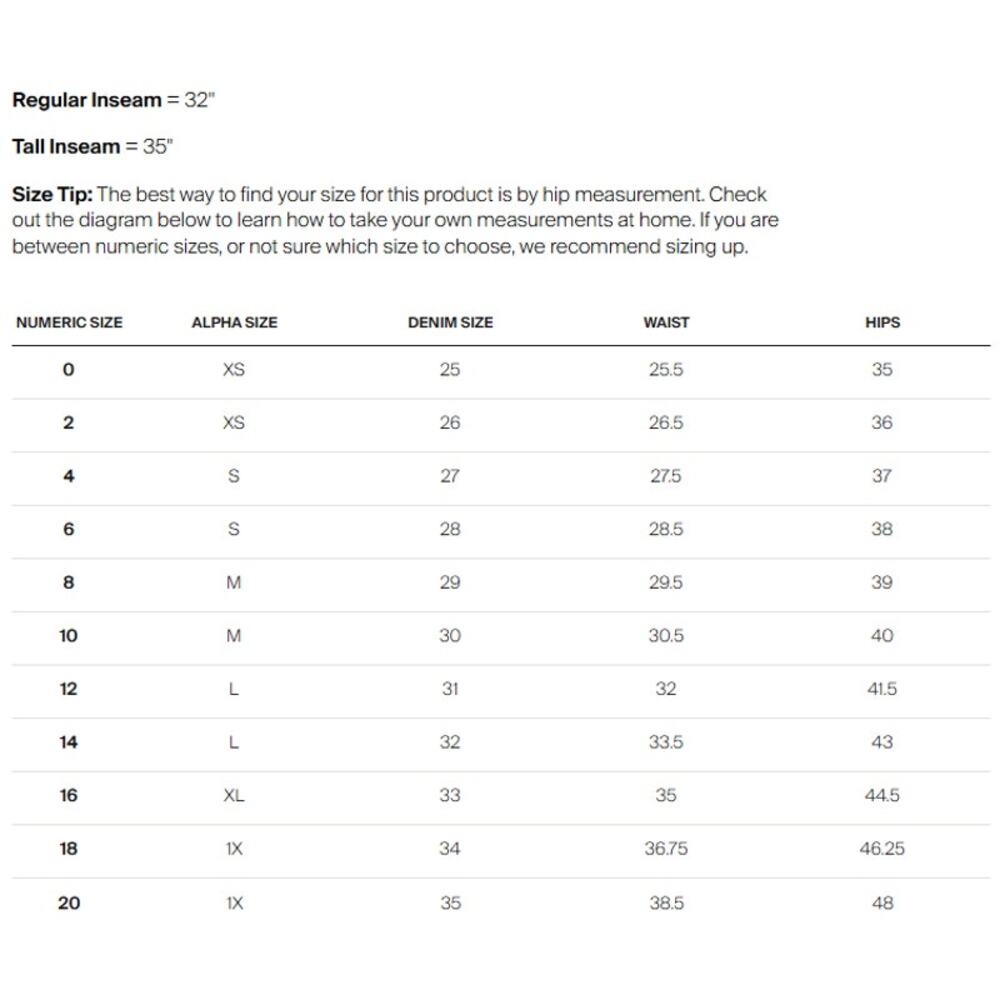Click waist value 25.5
The width and height of the screenshot is (1000, 1000).
click(x=666, y=369)
